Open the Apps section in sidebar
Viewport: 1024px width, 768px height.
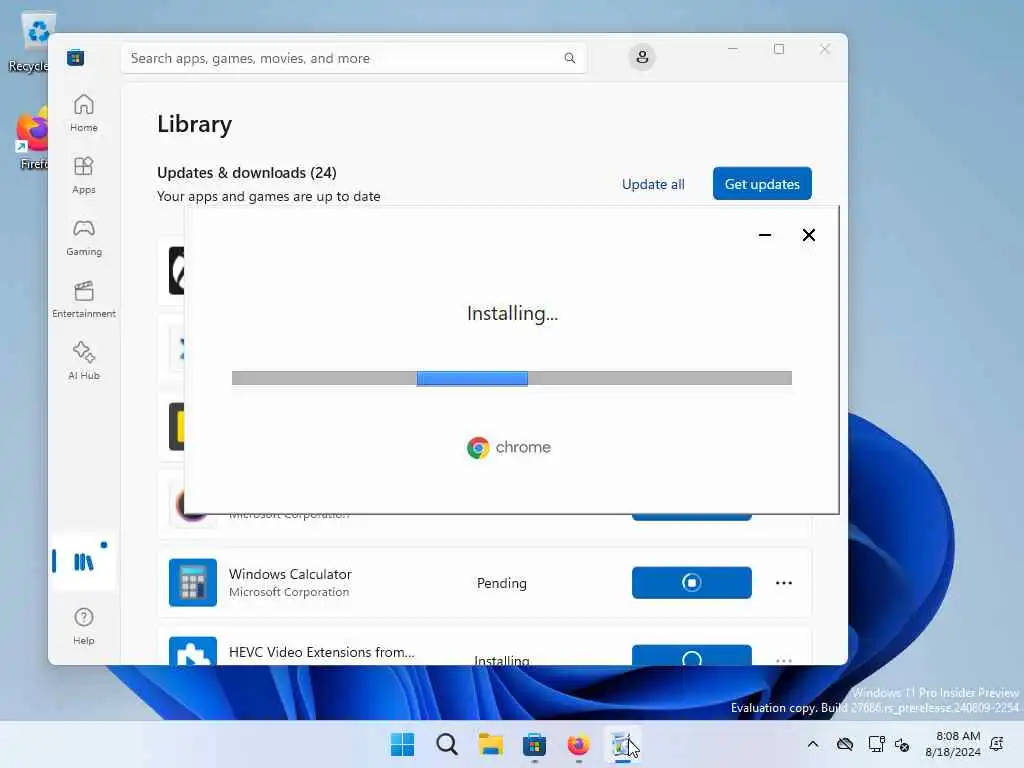tap(84, 175)
